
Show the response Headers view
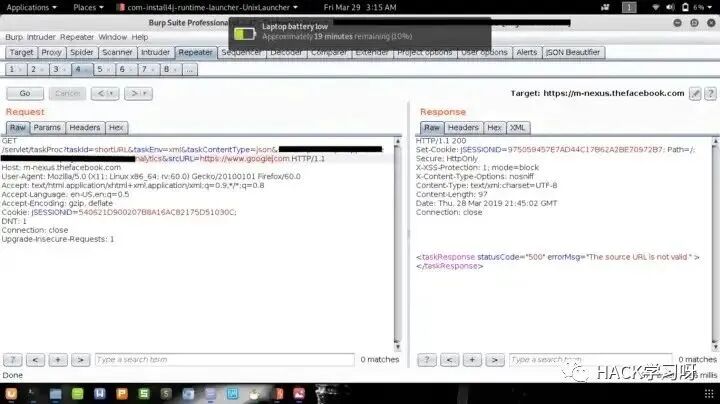point(463,128)
